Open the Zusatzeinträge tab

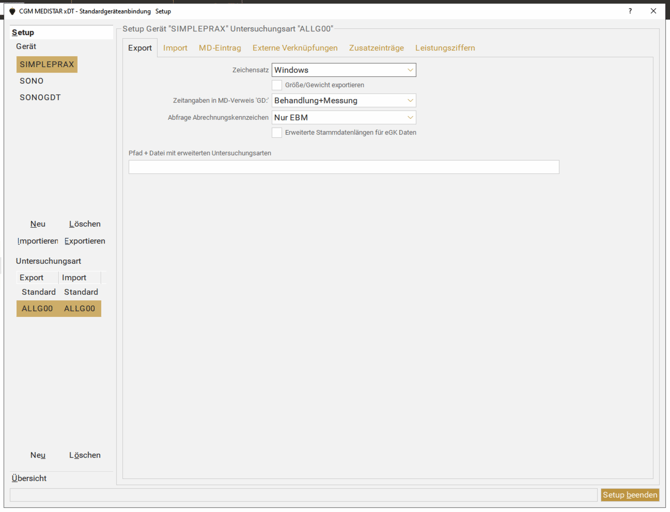376,48
